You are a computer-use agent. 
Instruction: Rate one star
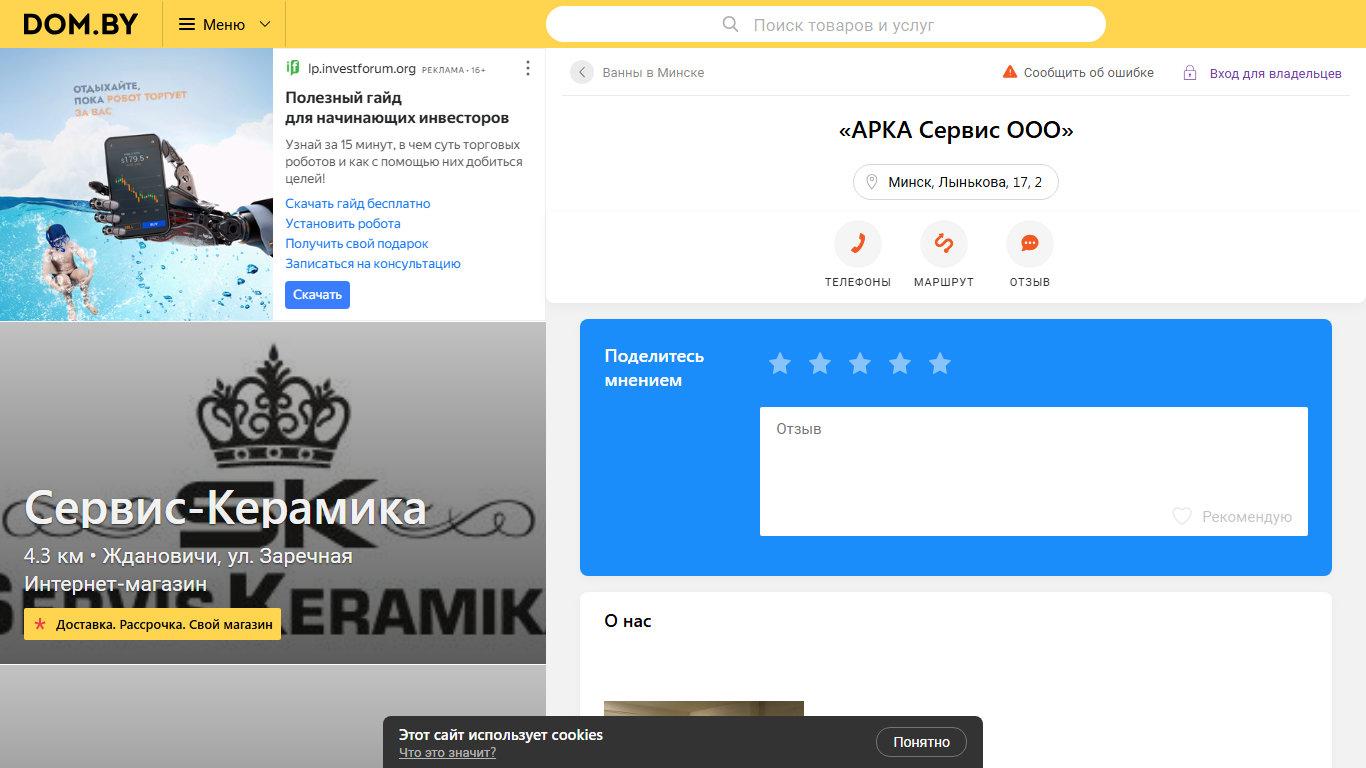point(780,364)
